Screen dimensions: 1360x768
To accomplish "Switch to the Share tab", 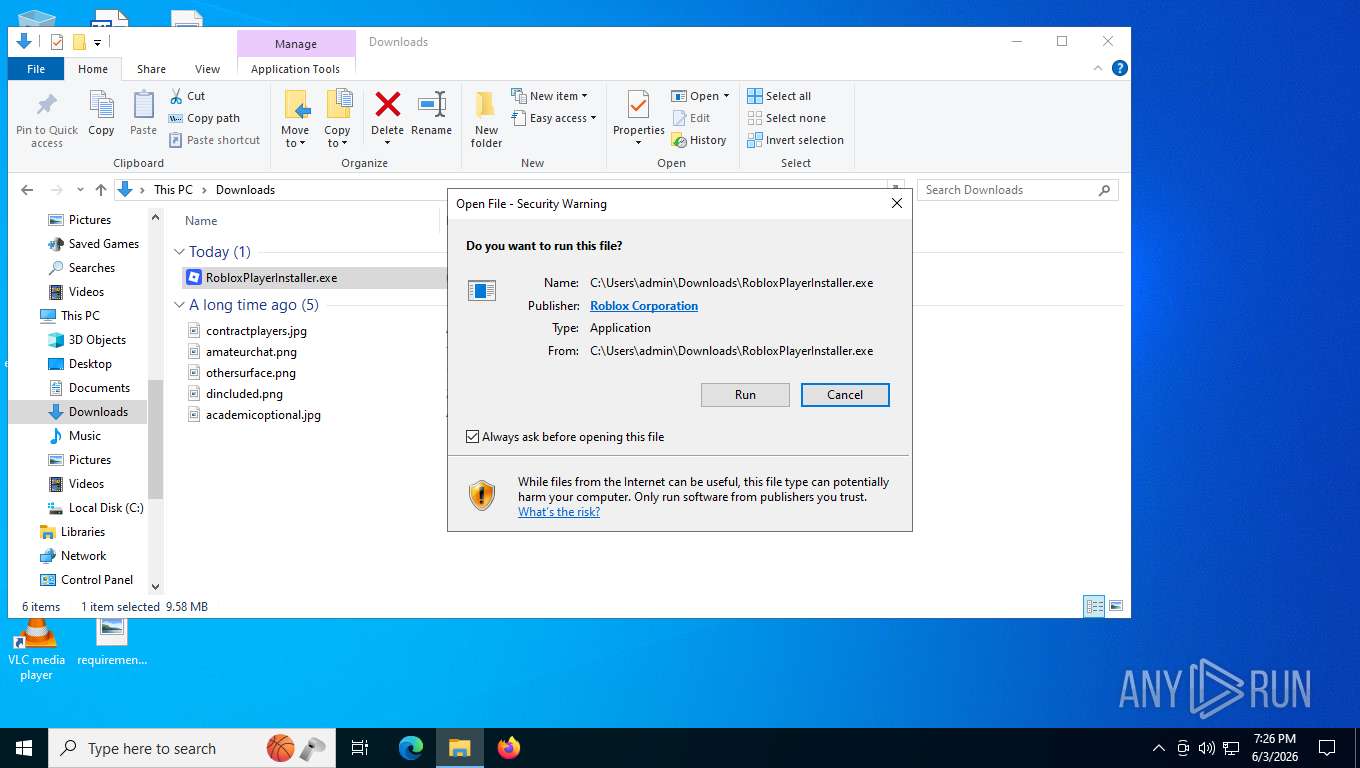I will [x=152, y=69].
